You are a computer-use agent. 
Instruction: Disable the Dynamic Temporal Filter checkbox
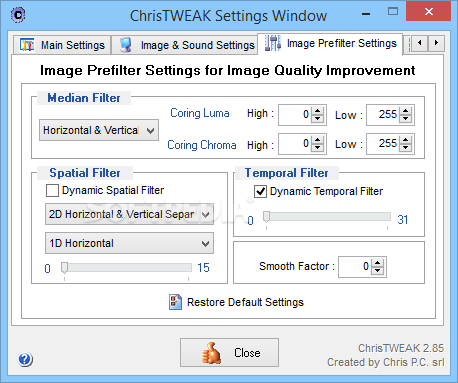tap(260, 192)
